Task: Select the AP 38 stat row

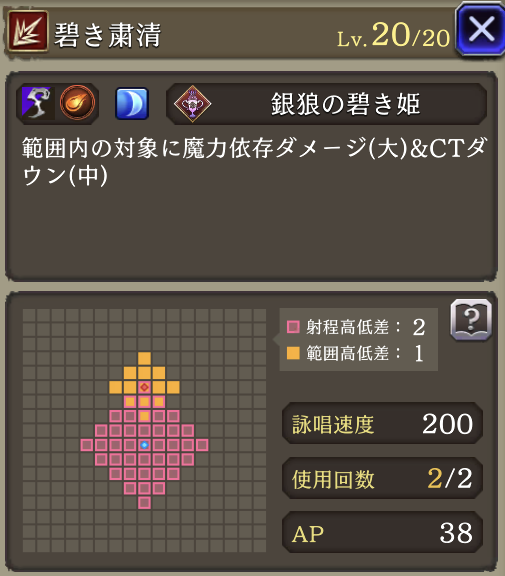Action: point(382,532)
